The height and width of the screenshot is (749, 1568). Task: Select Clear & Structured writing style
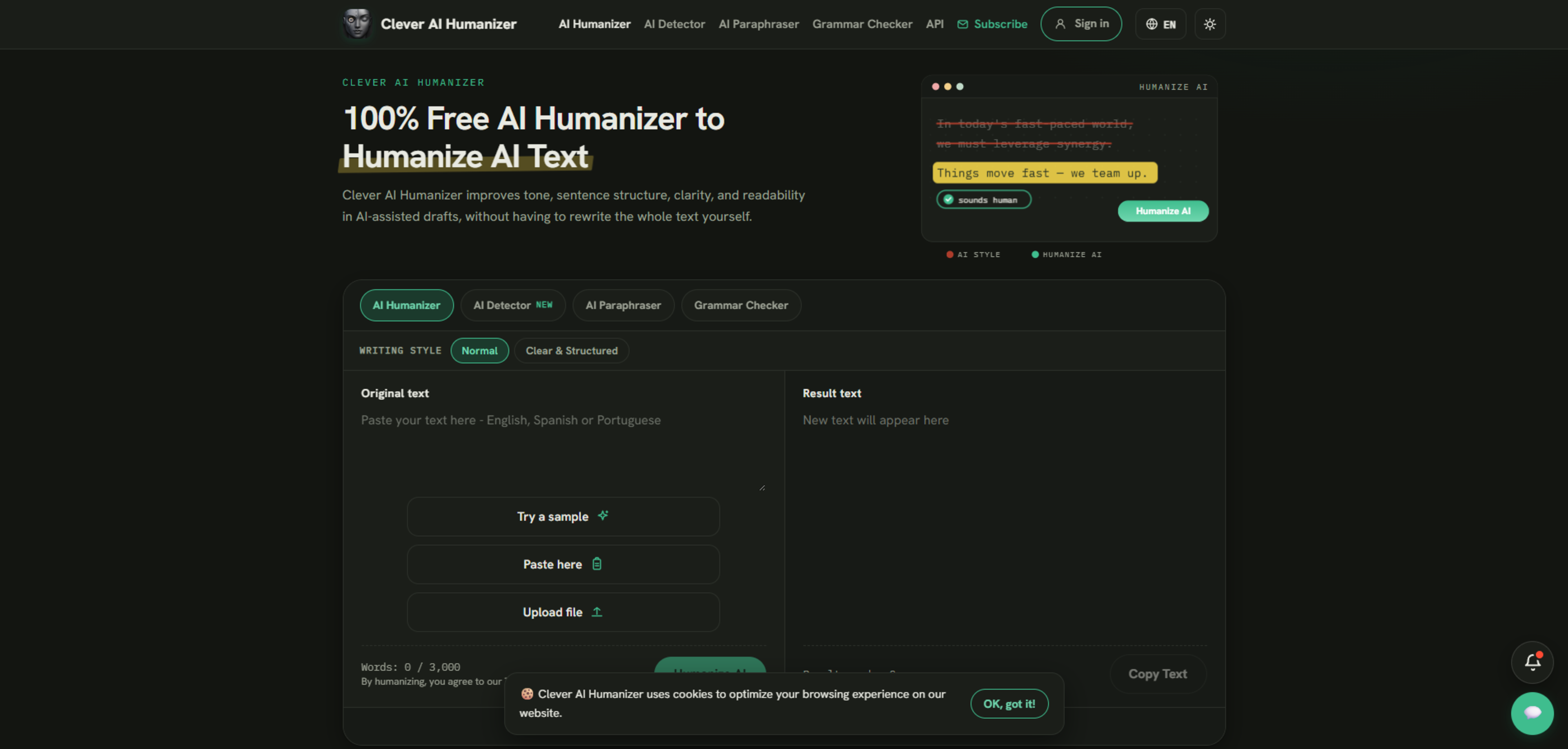(x=572, y=351)
